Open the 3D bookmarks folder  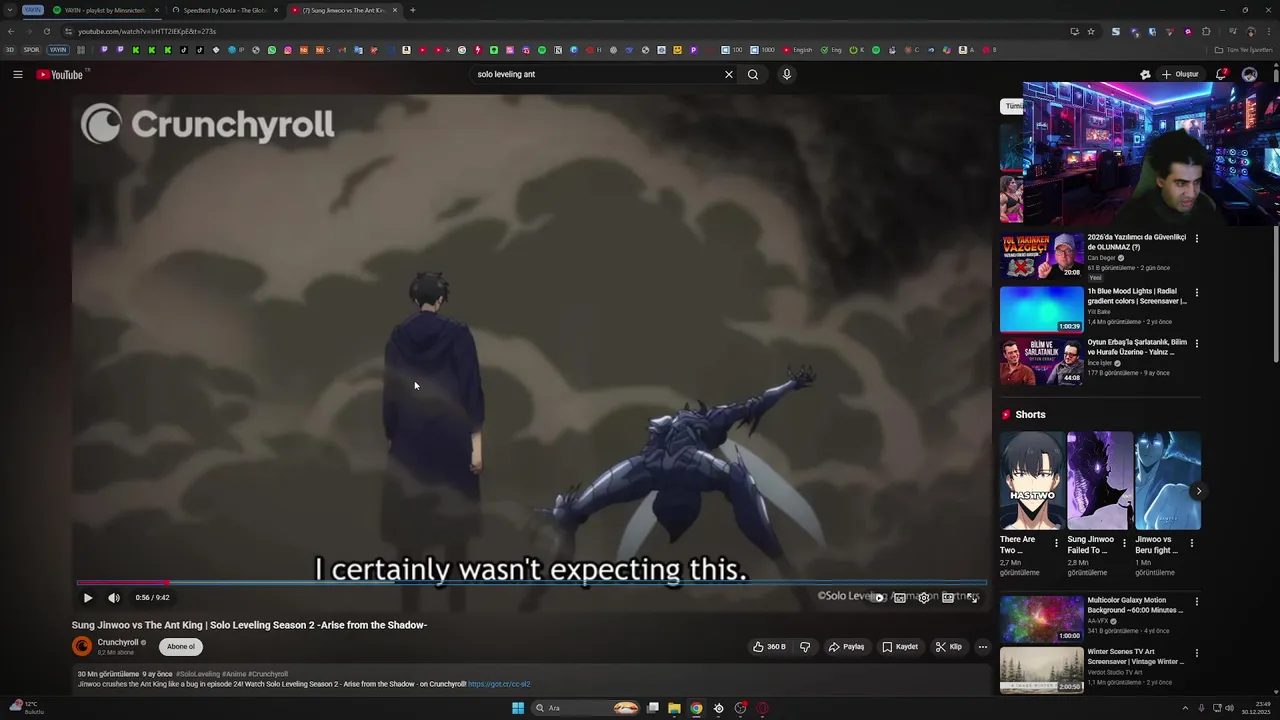(x=10, y=50)
